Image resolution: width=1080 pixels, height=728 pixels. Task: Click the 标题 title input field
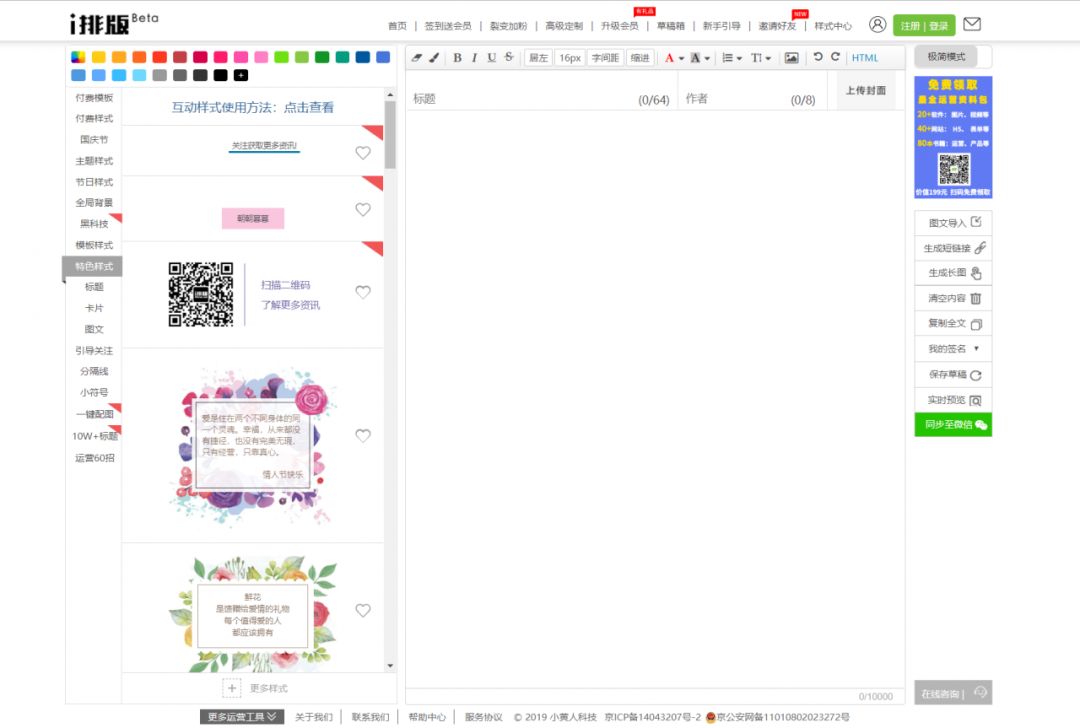[x=540, y=99]
